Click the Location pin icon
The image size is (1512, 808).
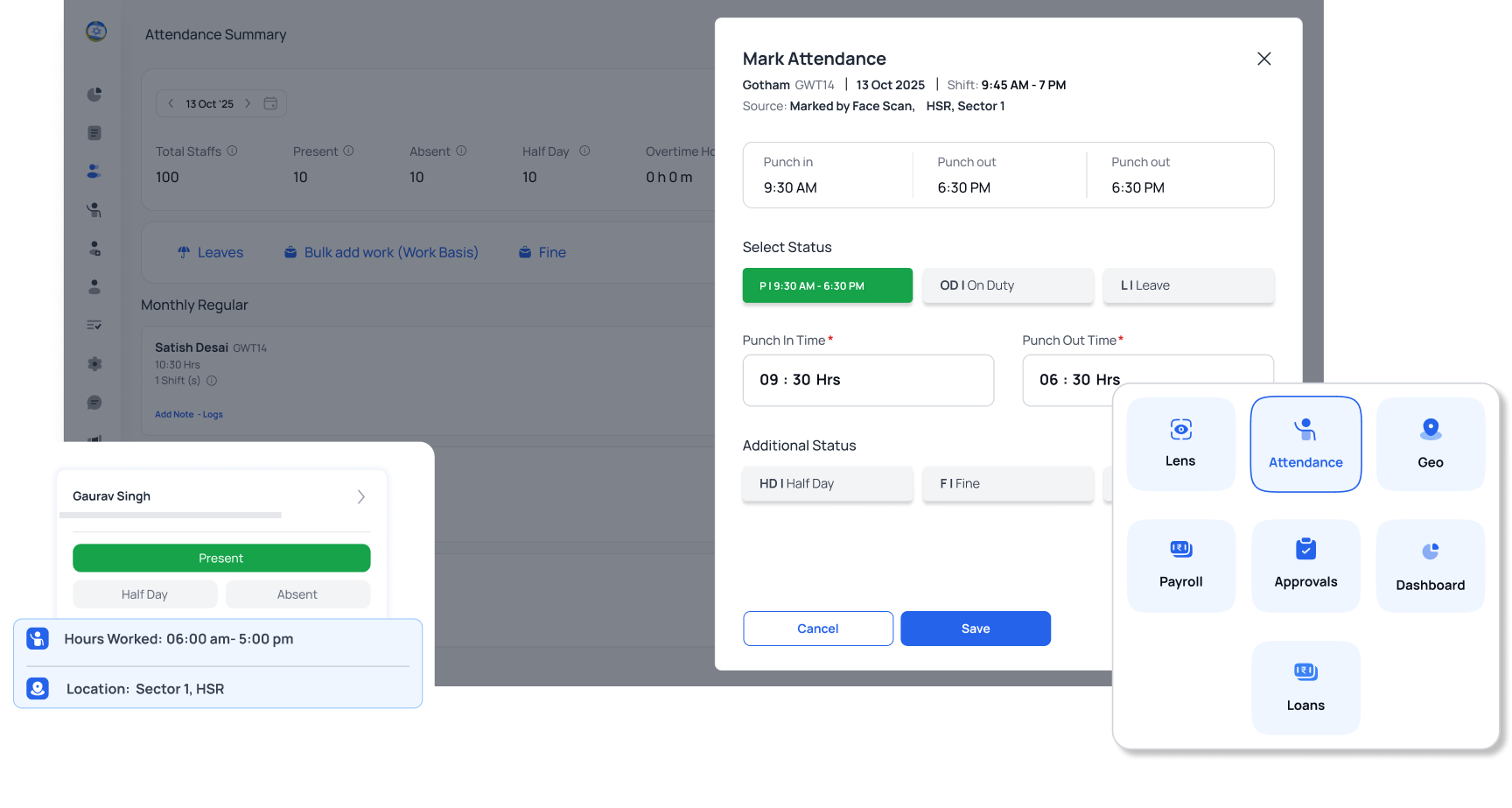click(x=38, y=688)
